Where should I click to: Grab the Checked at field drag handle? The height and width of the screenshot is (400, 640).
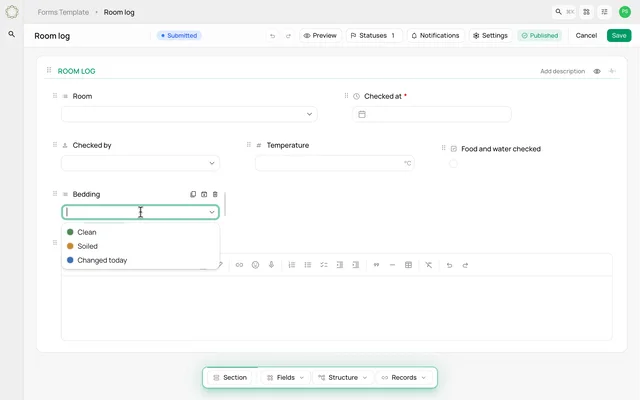(346, 96)
